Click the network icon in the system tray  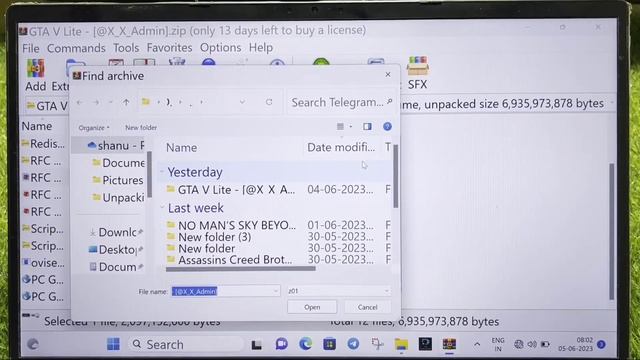tap(518, 344)
